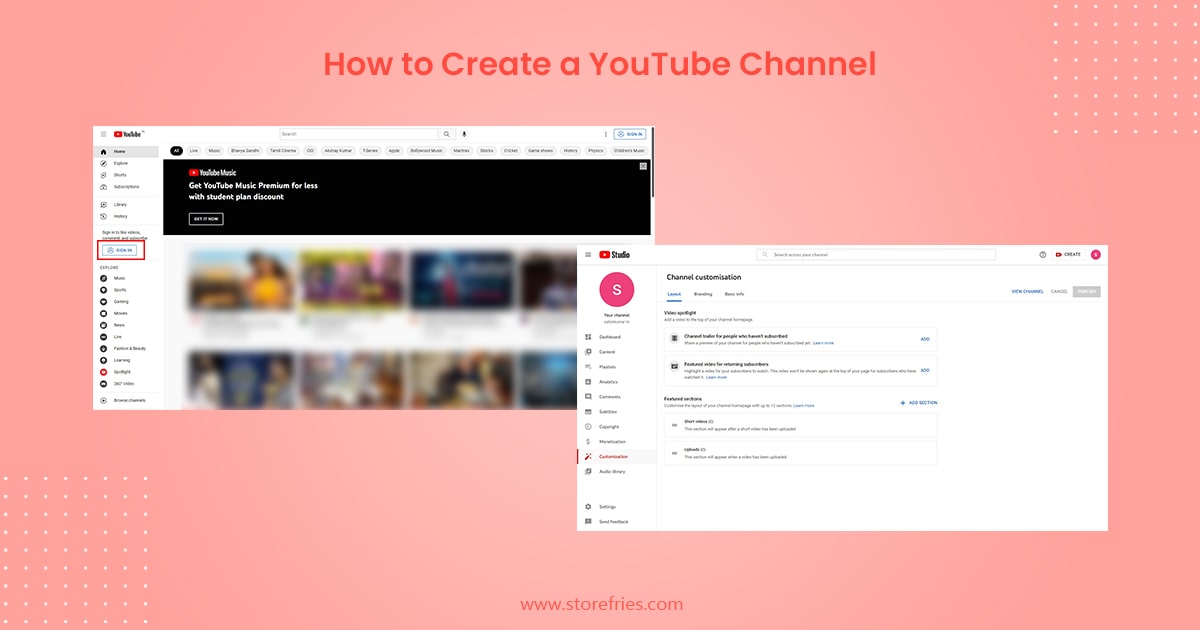This screenshot has height=630, width=1200.
Task: Open Studio Settings gear in sidebar
Action: click(607, 507)
